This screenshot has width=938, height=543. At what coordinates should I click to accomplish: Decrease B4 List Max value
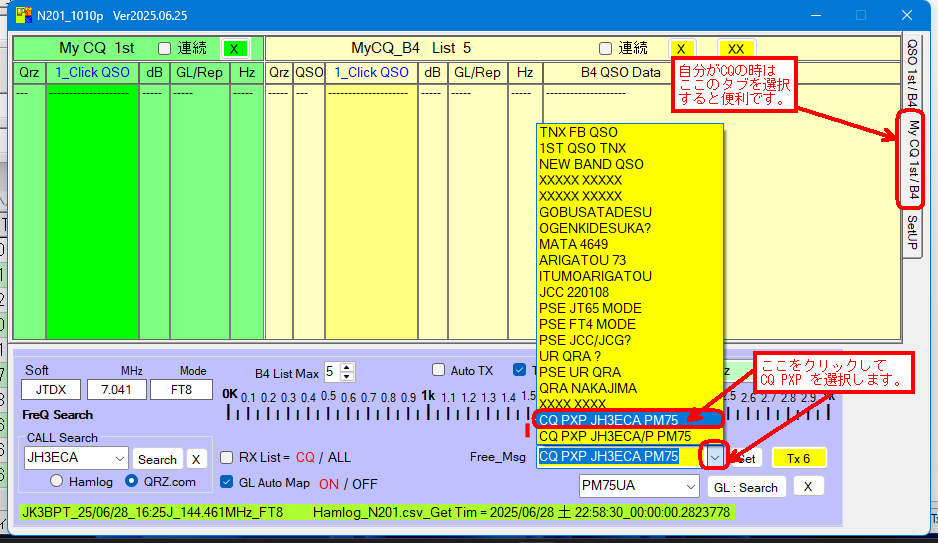(x=346, y=376)
